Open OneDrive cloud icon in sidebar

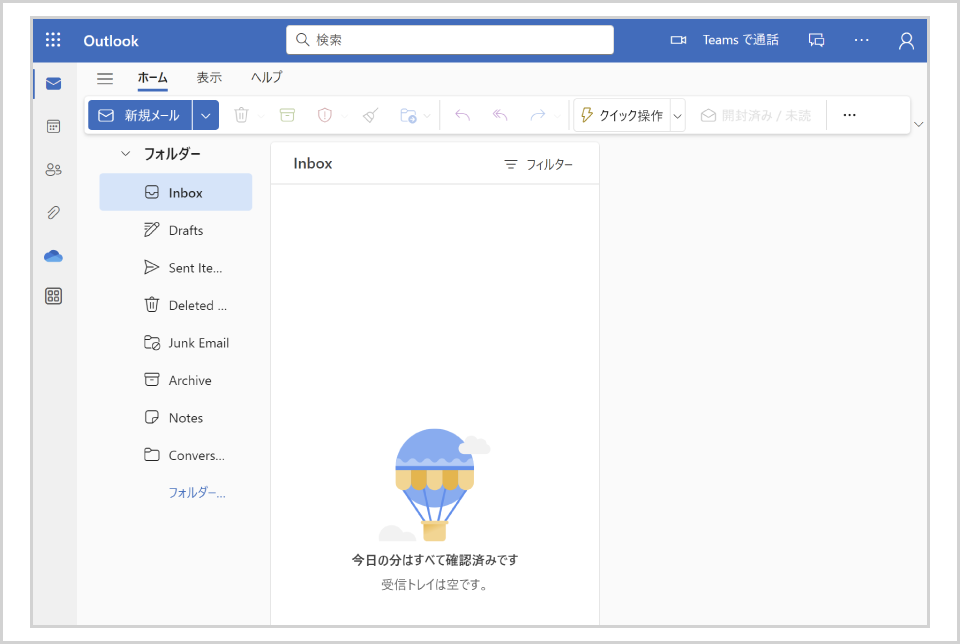54,256
